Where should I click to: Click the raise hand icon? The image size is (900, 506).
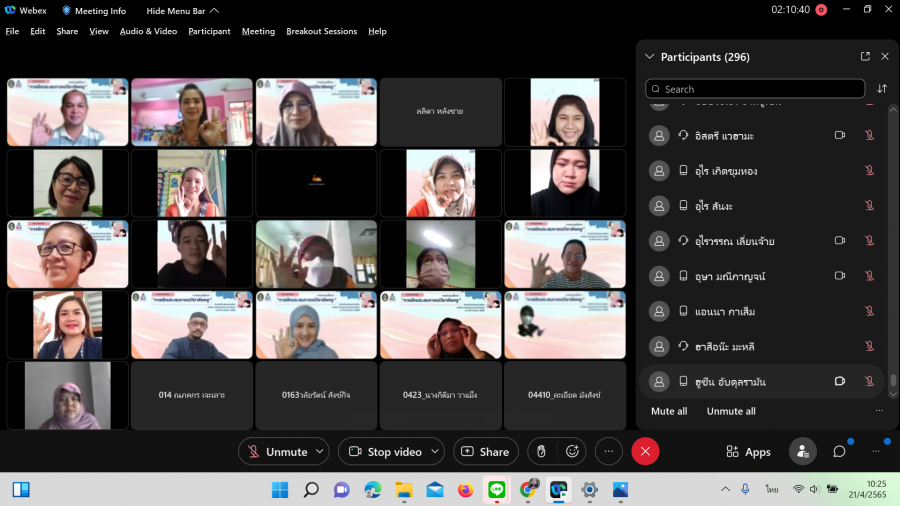(x=541, y=452)
